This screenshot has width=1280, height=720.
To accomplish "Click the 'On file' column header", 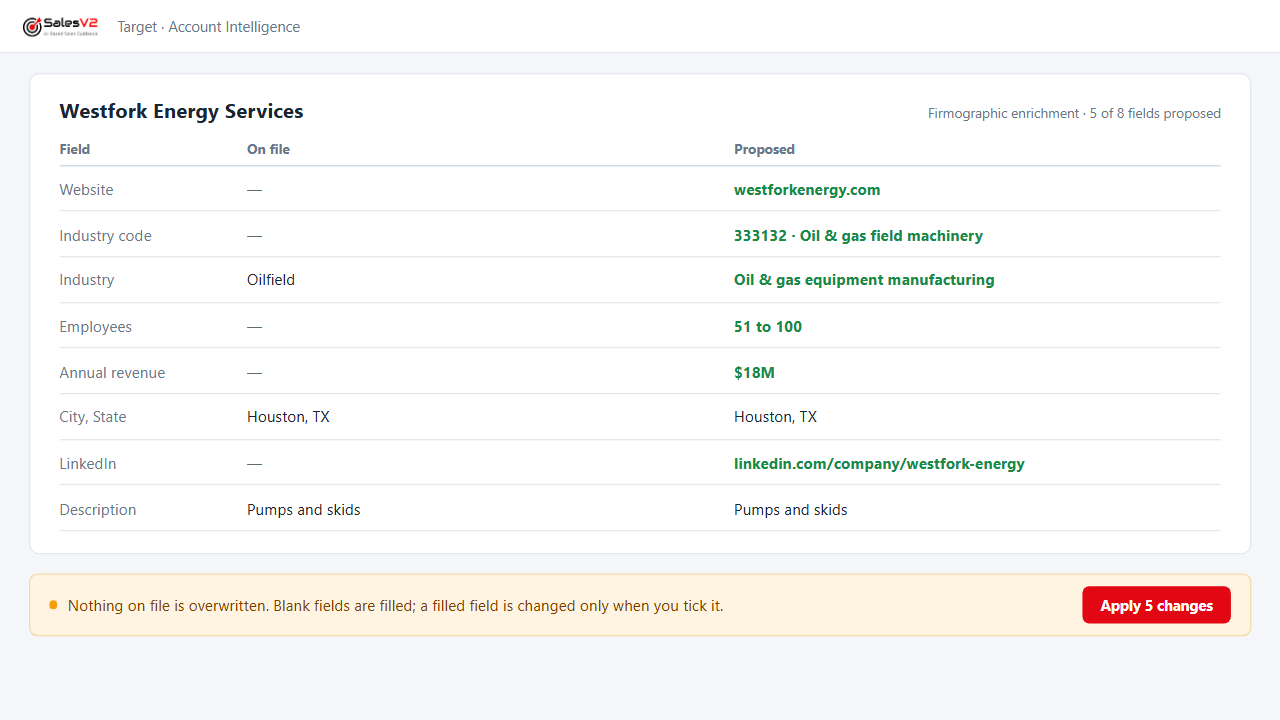I will (x=268, y=149).
